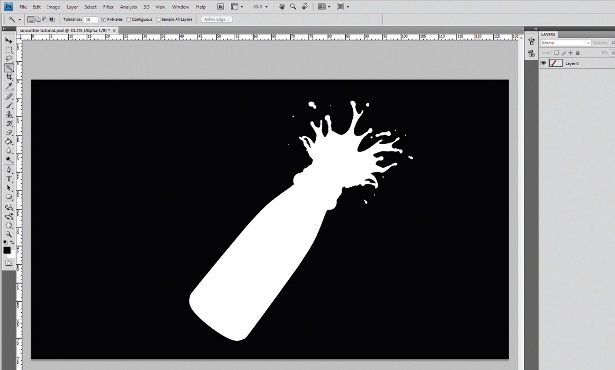Pick the Eraser tool
The width and height of the screenshot is (615, 370).
[x=9, y=133]
